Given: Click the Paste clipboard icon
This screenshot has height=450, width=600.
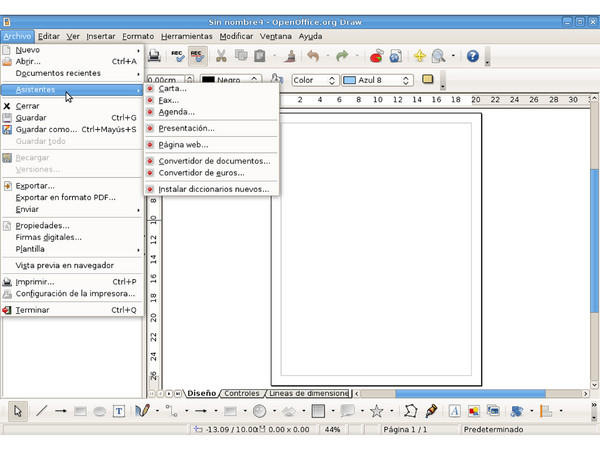Looking at the screenshot, I should pos(260,56).
